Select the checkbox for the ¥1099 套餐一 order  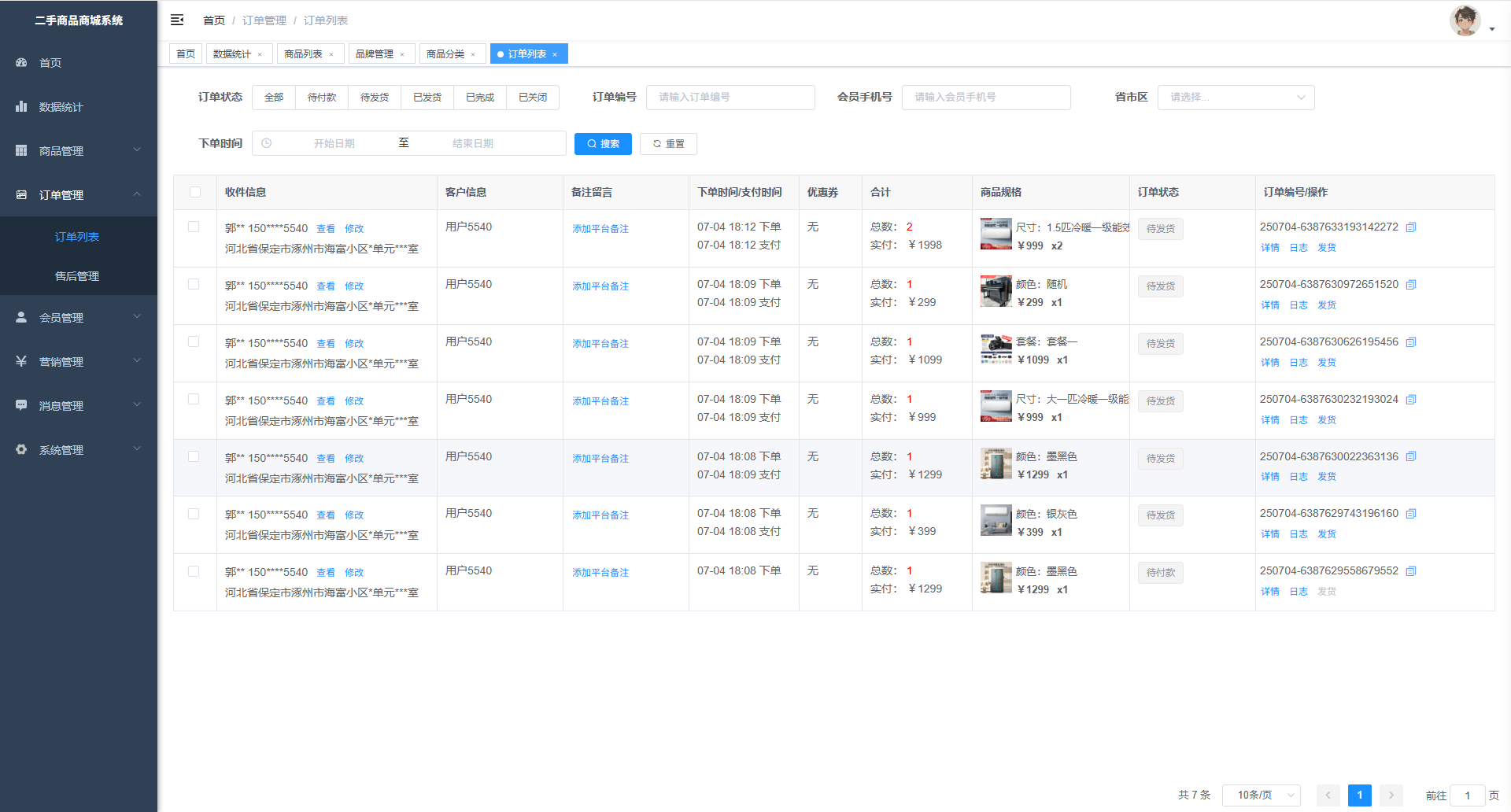pos(194,341)
